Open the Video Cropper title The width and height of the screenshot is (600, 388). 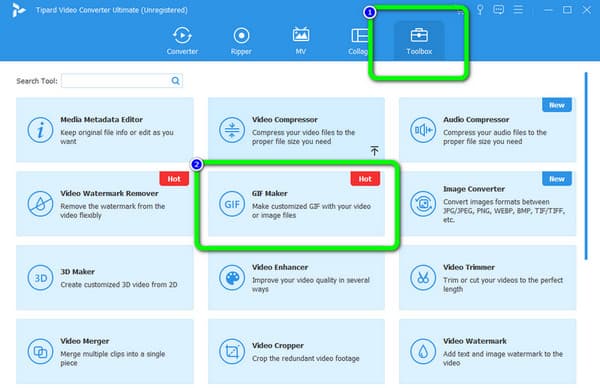coord(277,345)
